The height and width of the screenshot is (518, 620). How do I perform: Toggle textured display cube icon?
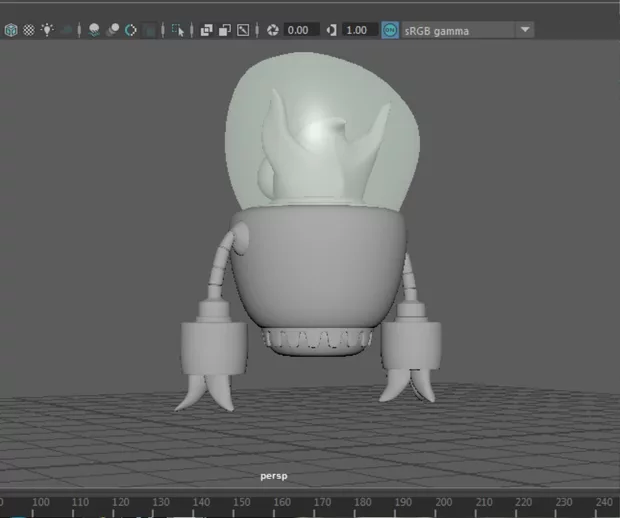[x=11, y=30]
